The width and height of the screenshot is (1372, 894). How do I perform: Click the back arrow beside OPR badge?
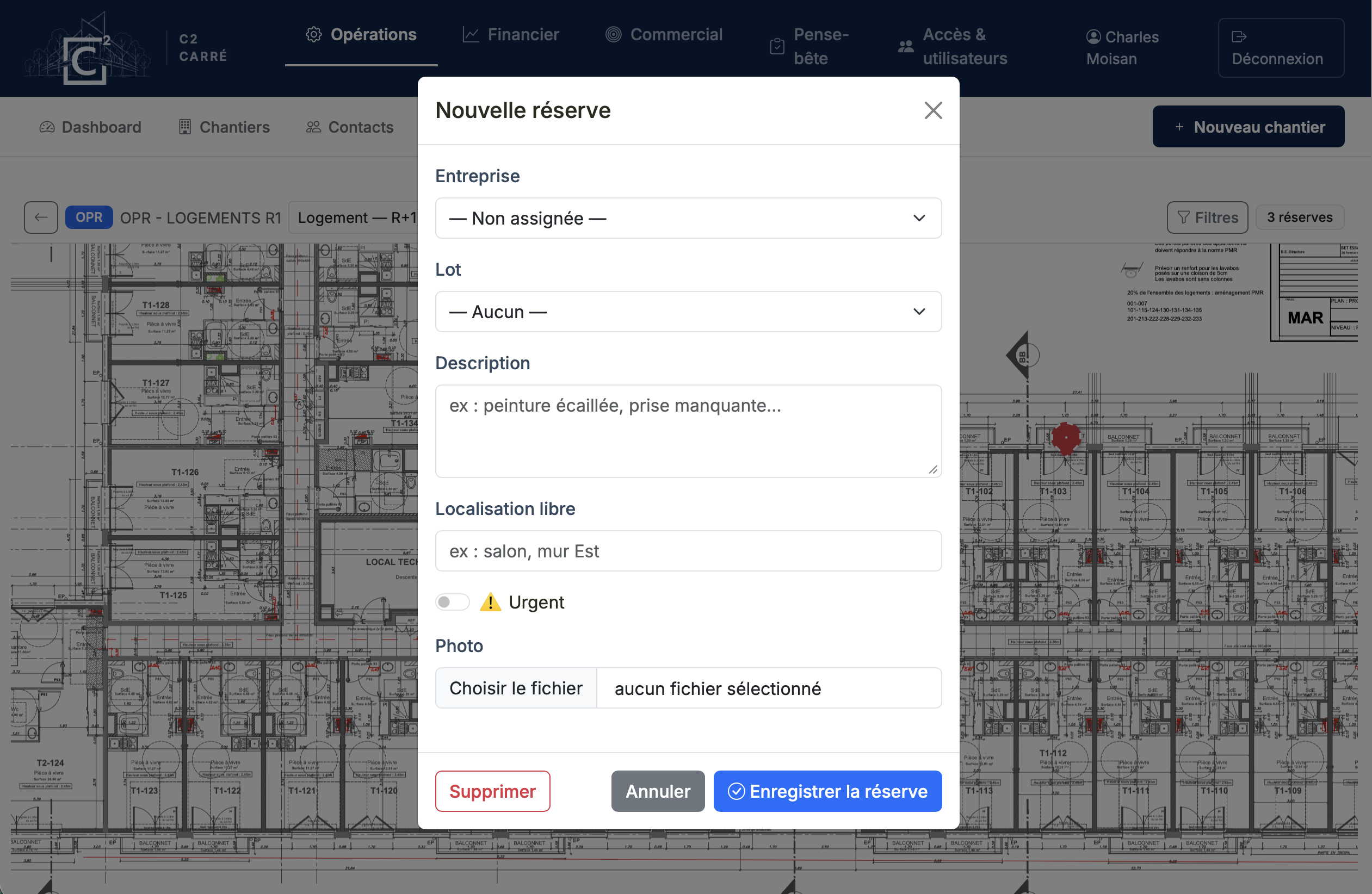click(x=41, y=218)
